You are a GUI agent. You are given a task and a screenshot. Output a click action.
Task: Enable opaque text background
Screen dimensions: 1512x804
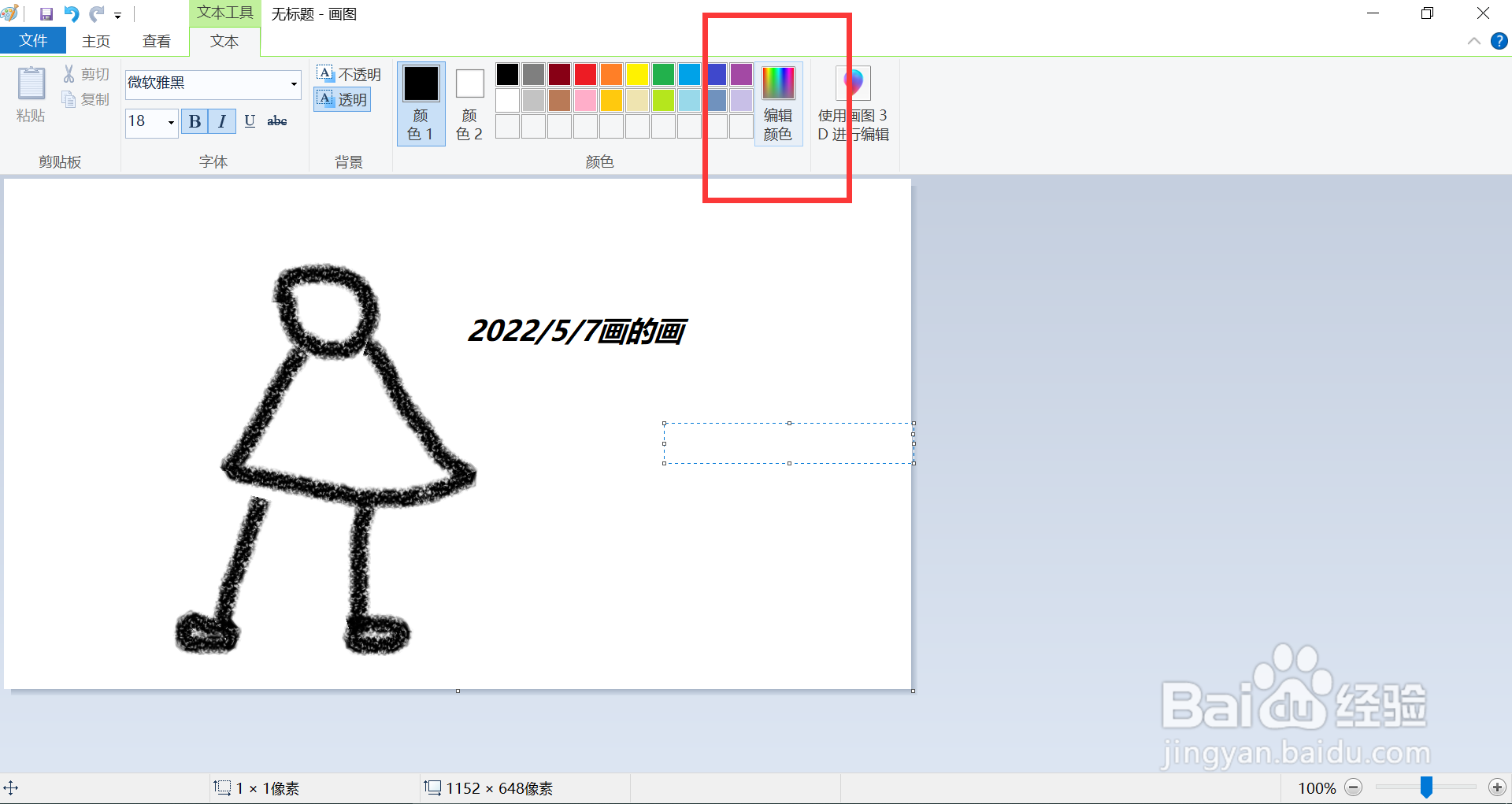[349, 73]
